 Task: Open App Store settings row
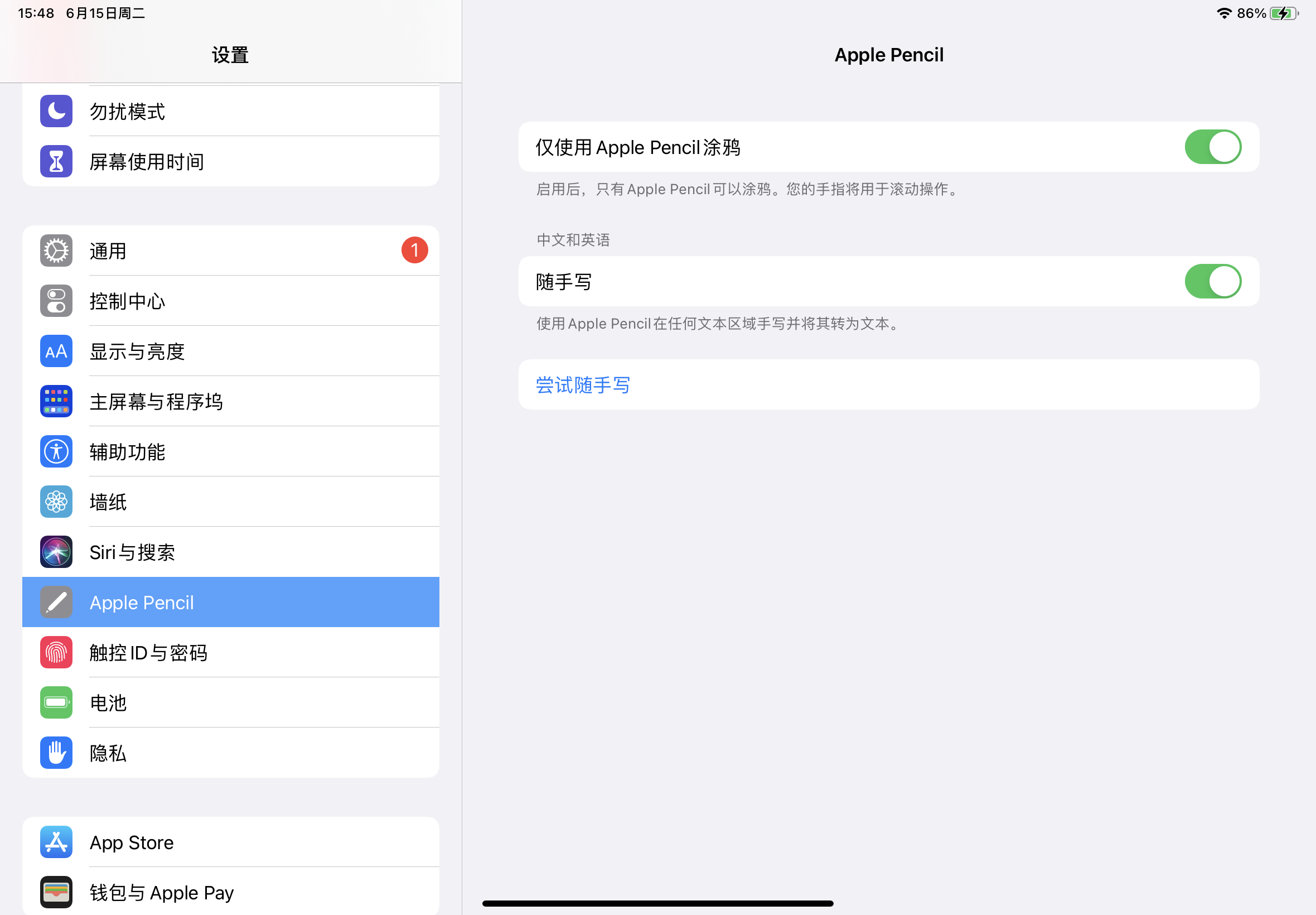coord(132,843)
